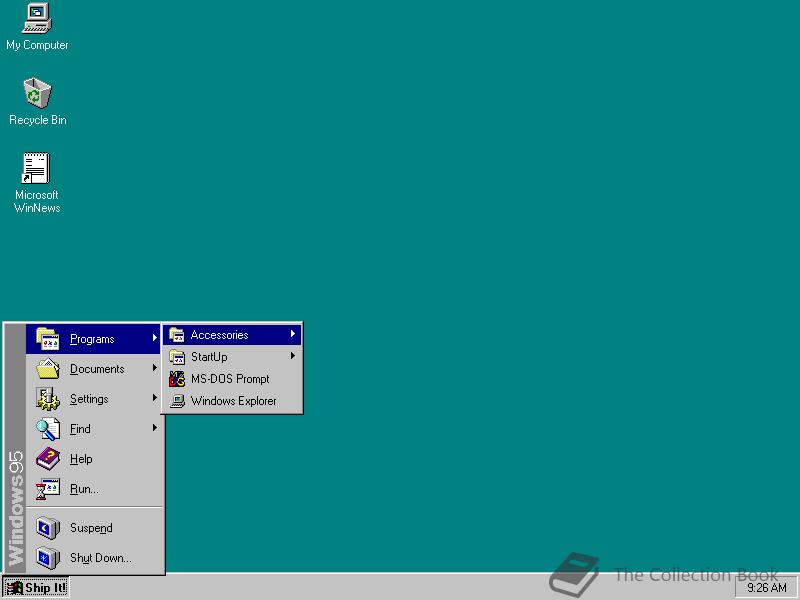800x600 pixels.
Task: Open Settings label in the Start menu
Action: pos(89,399)
